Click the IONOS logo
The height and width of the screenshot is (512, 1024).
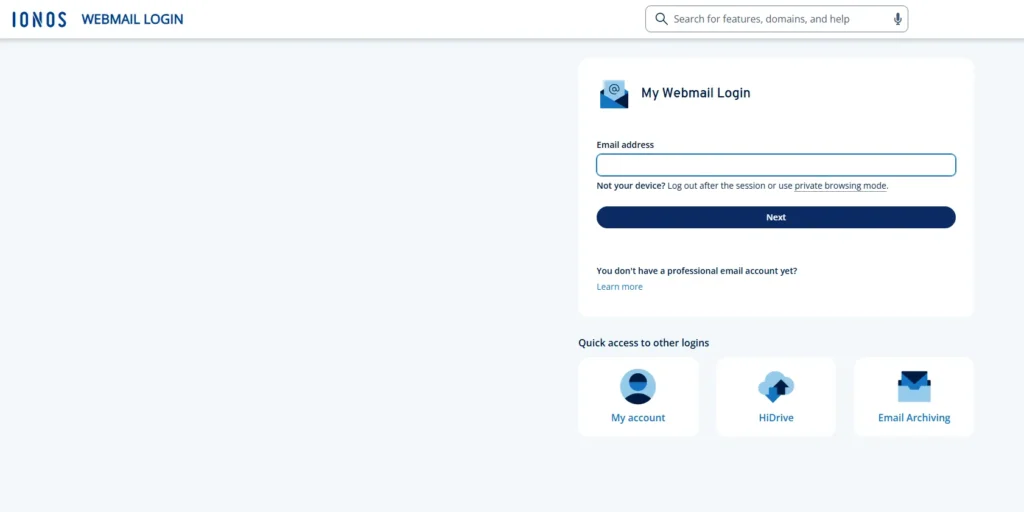(39, 19)
